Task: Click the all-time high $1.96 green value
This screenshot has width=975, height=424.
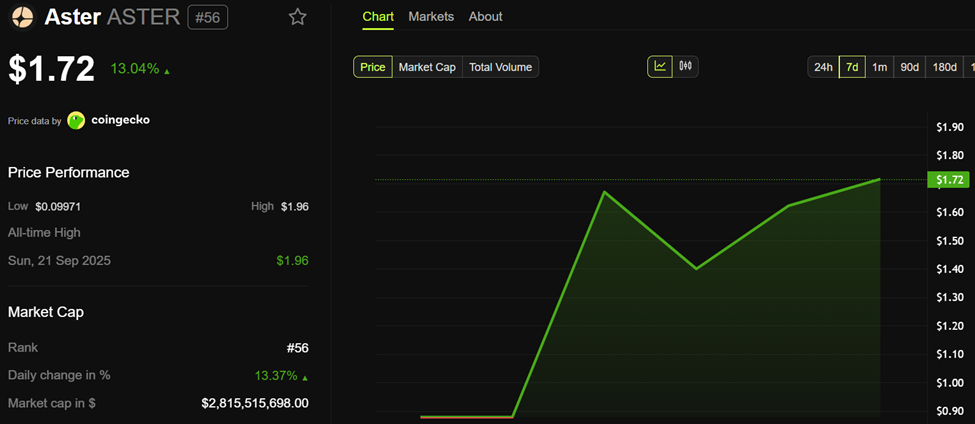Action: [292, 260]
